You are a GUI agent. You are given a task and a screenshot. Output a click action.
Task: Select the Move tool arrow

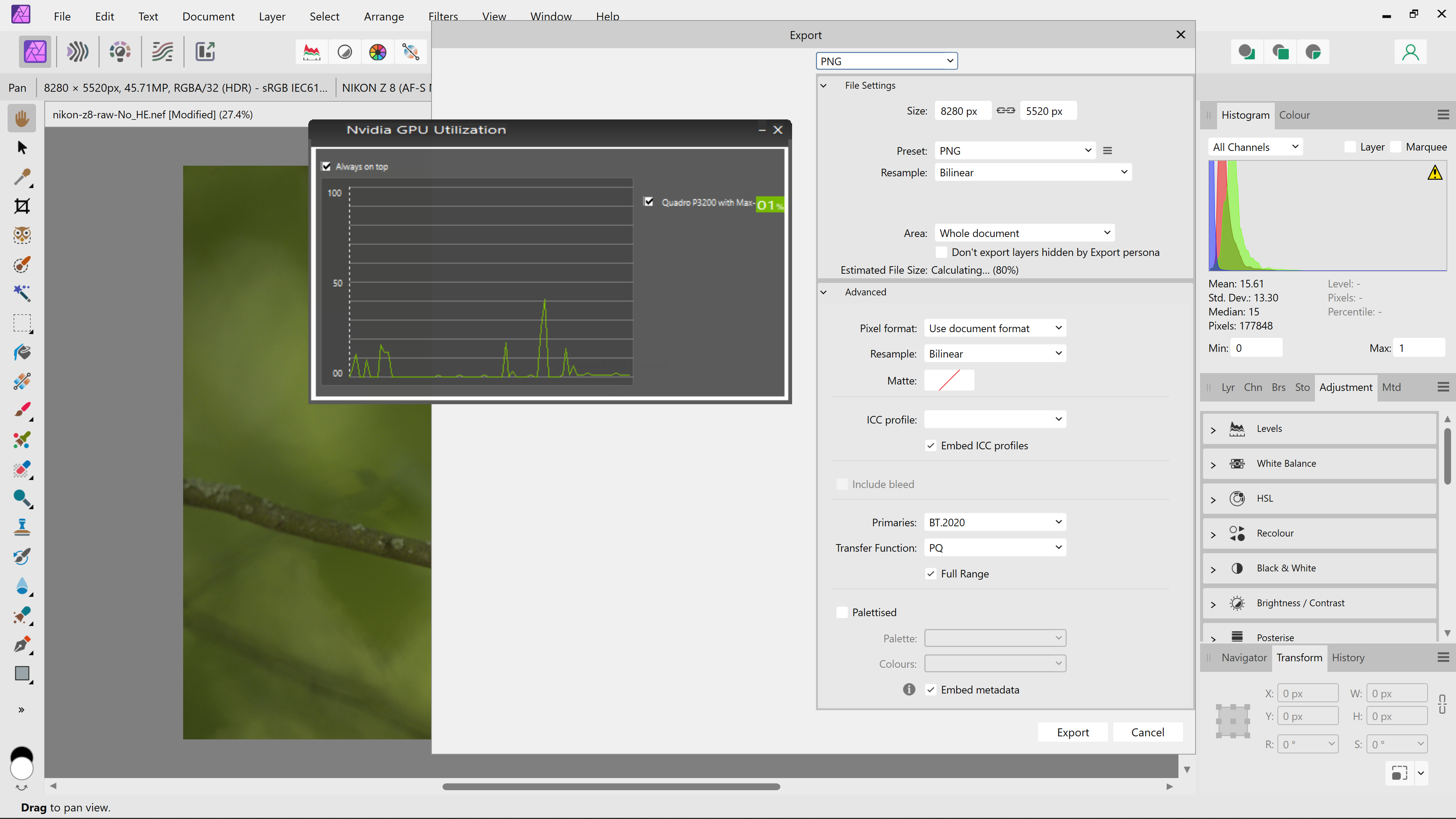22,147
